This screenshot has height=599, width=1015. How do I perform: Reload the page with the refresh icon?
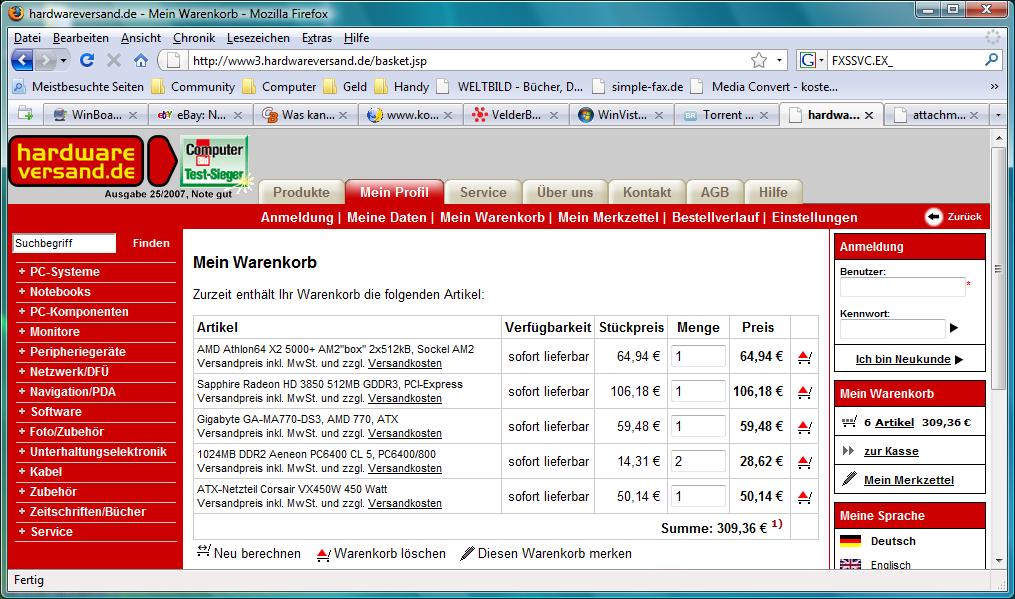tap(87, 60)
